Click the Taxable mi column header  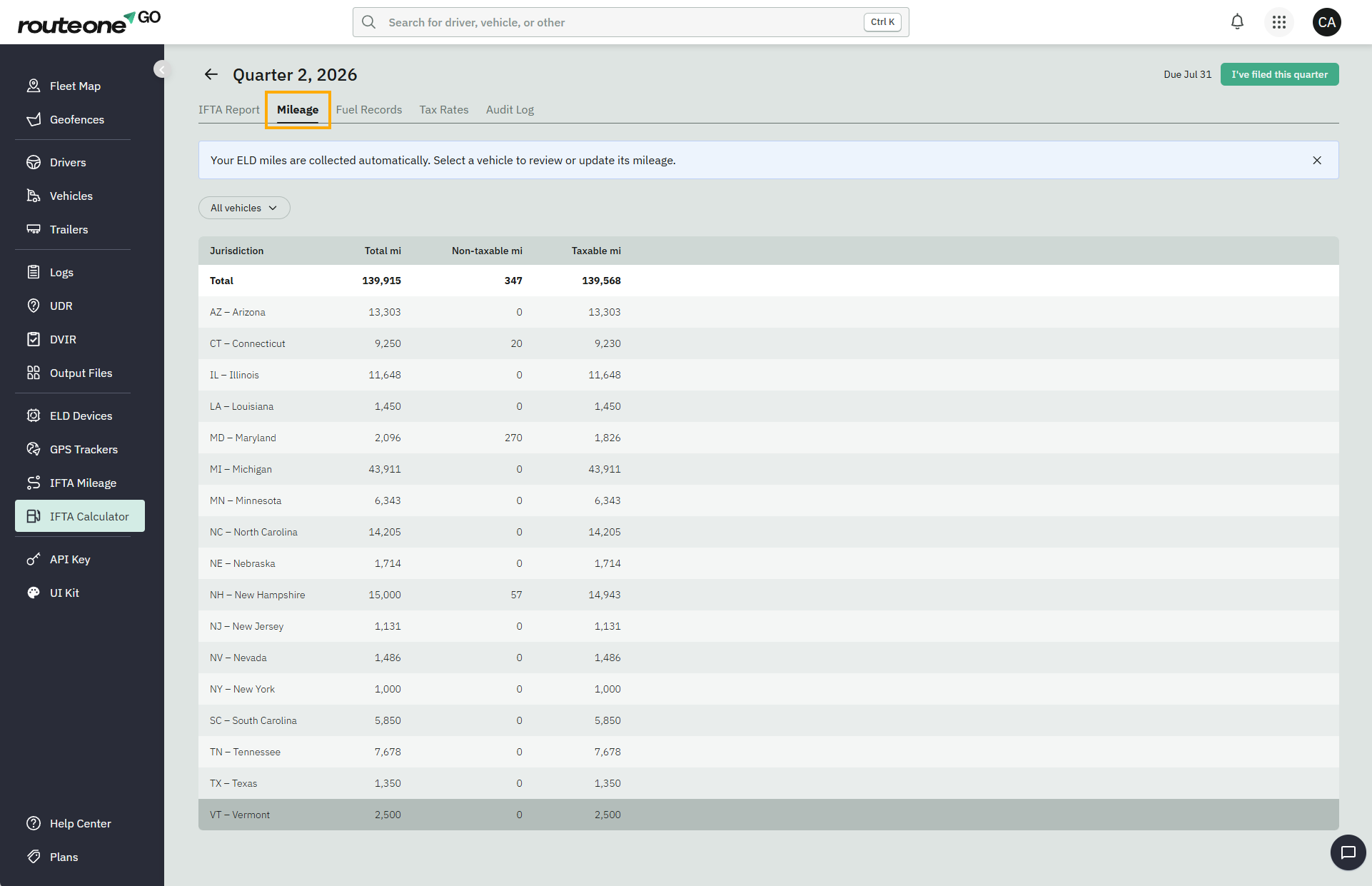click(x=596, y=251)
